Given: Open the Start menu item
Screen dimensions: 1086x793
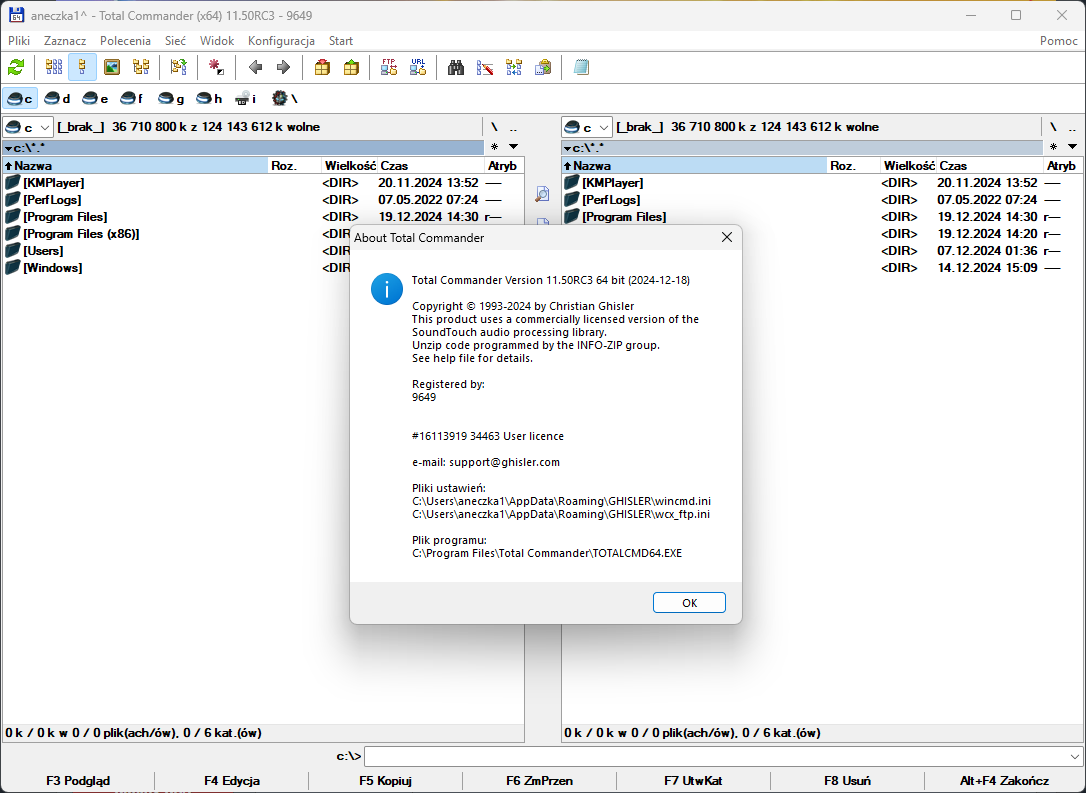Looking at the screenshot, I should pyautogui.click(x=341, y=41).
